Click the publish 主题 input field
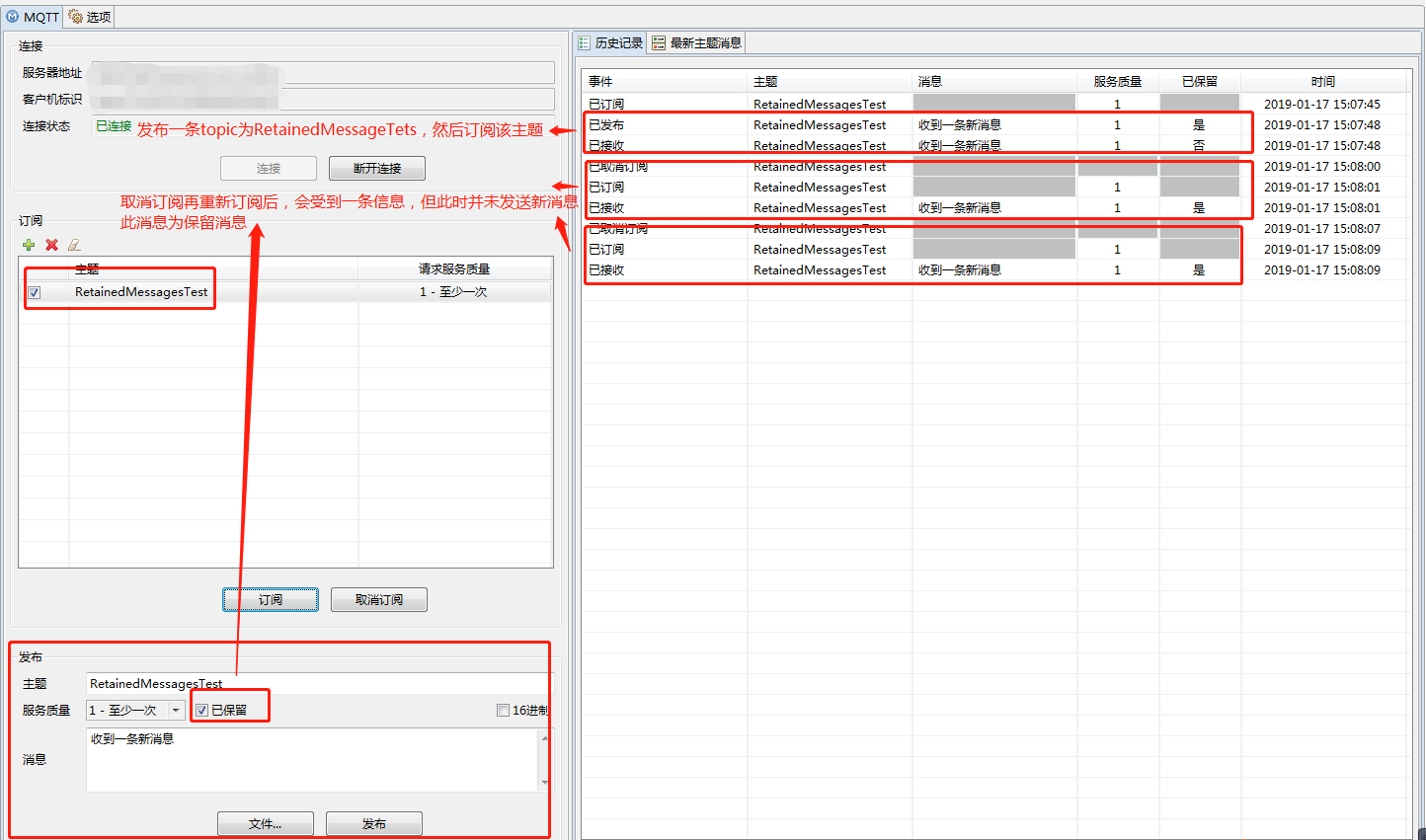1426x840 pixels. pyautogui.click(x=319, y=683)
